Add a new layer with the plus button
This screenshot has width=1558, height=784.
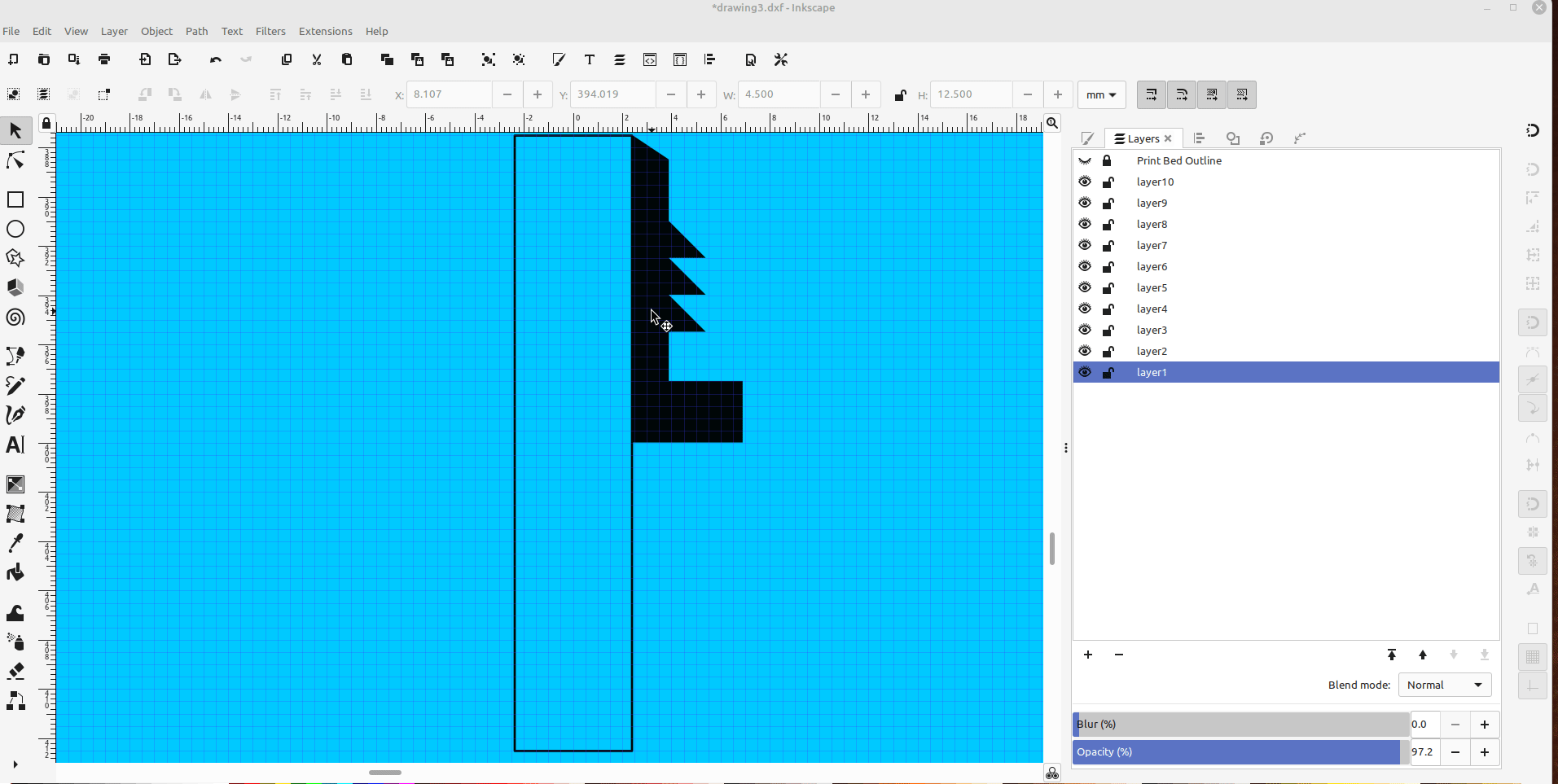click(x=1088, y=655)
